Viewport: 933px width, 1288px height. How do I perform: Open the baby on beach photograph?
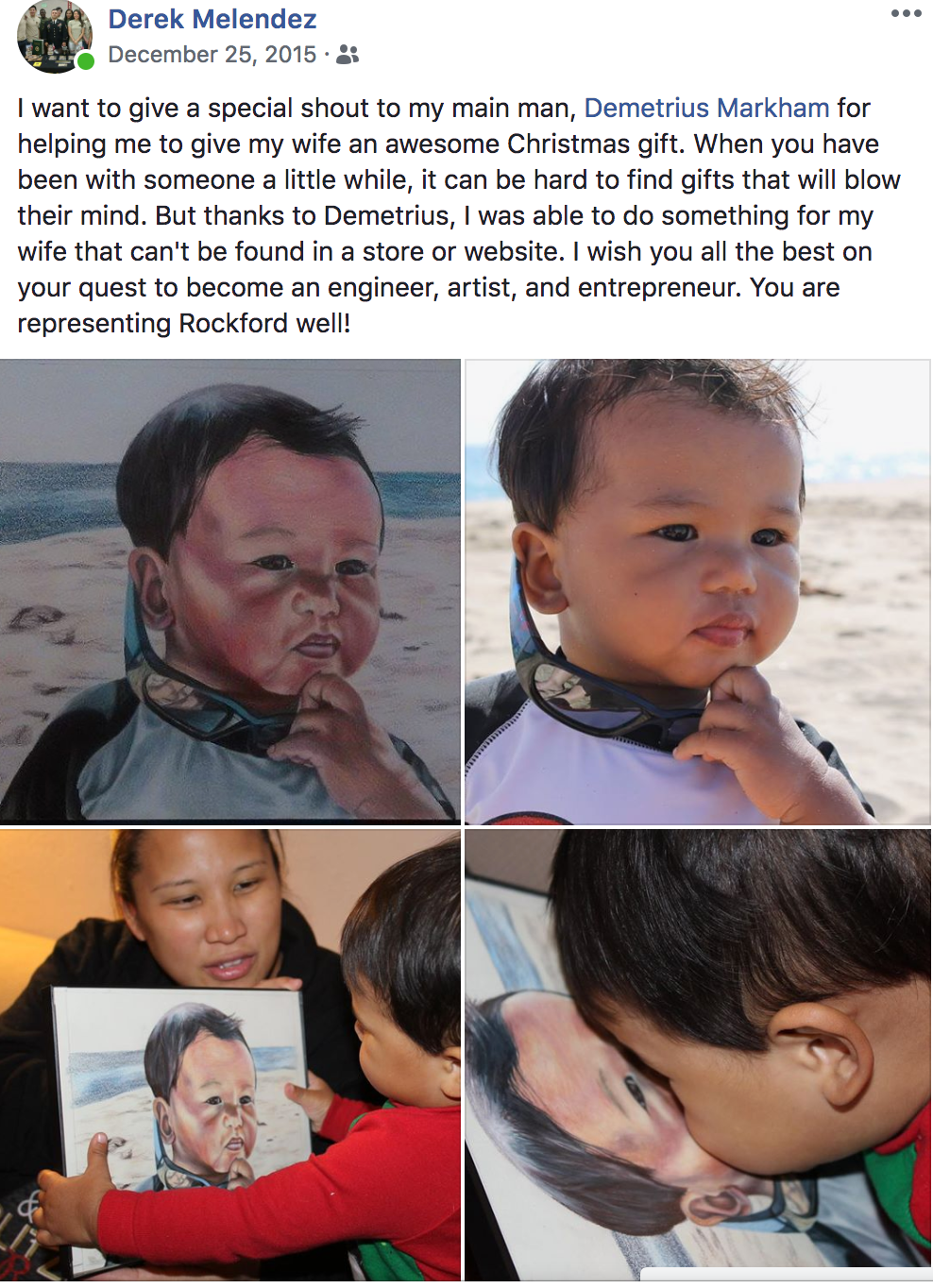pos(698,591)
